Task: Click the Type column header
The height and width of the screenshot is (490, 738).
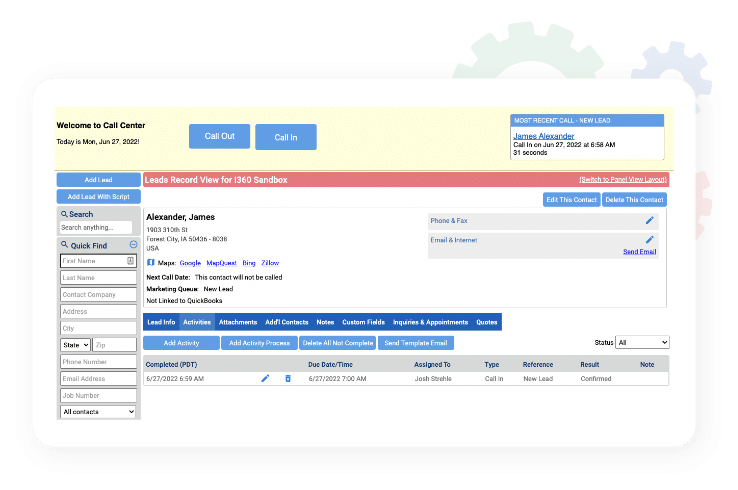Action: point(492,365)
